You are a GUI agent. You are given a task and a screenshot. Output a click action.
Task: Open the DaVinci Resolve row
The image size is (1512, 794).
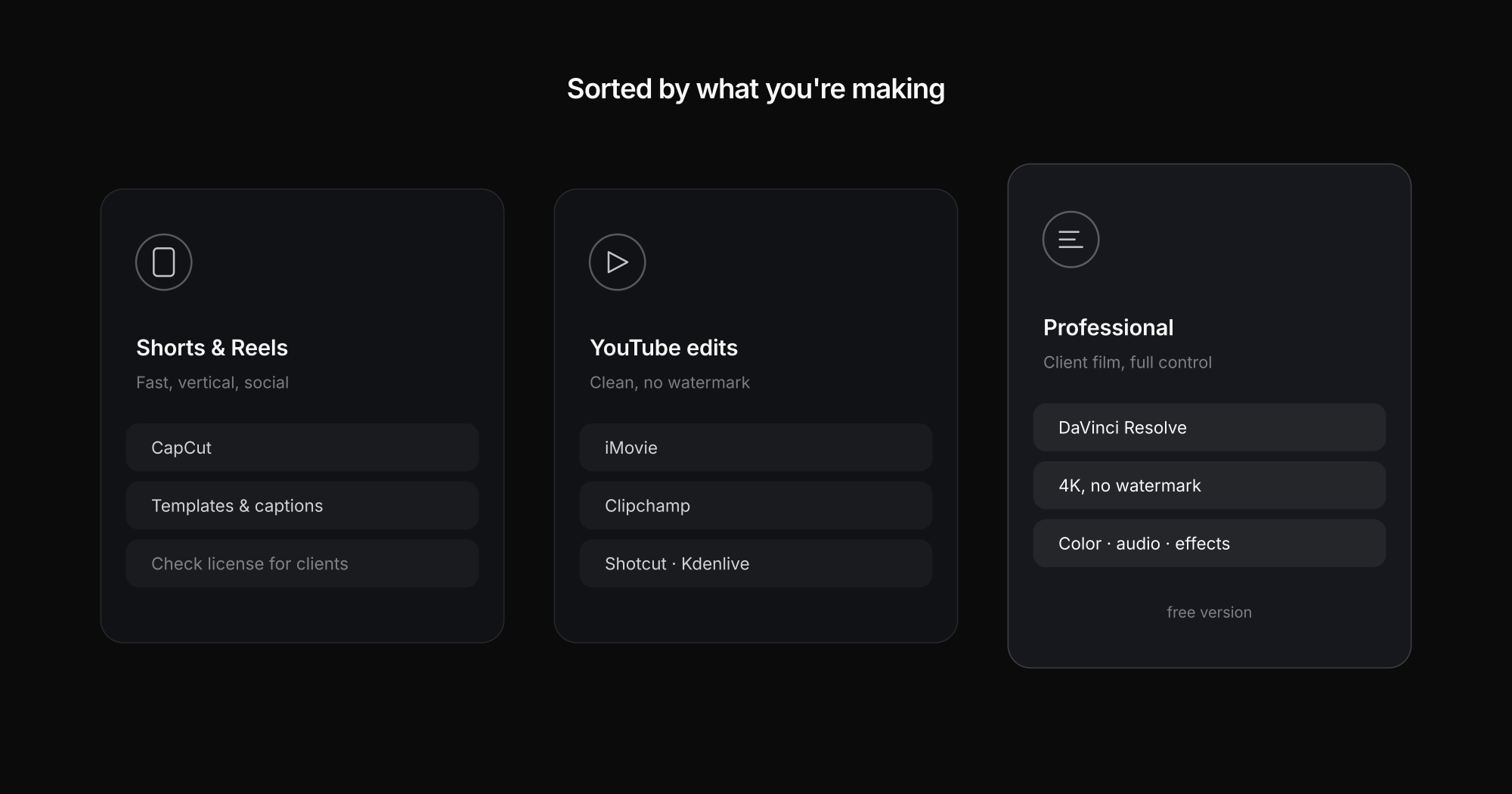pos(1210,427)
